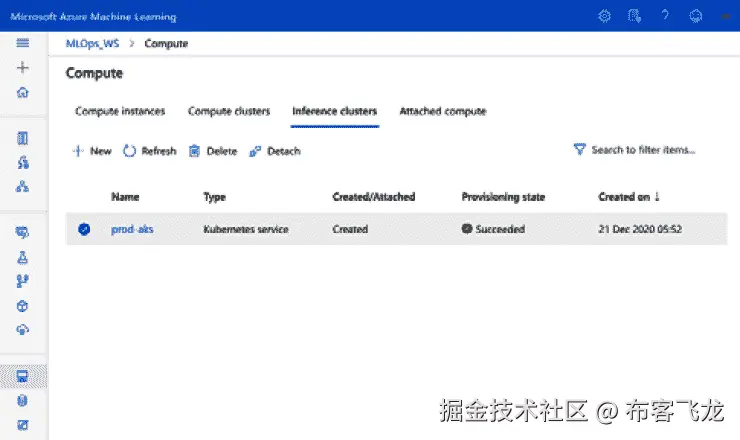The width and height of the screenshot is (740, 440).
Task: Open Endpoints cloud icon in sidebar
Action: pyautogui.click(x=23, y=330)
